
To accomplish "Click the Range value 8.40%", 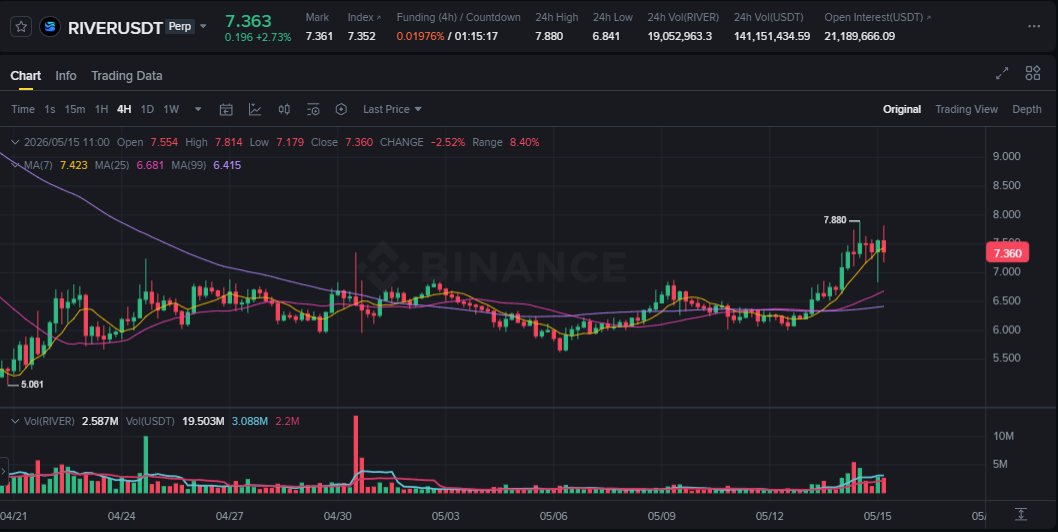I will click(524, 142).
